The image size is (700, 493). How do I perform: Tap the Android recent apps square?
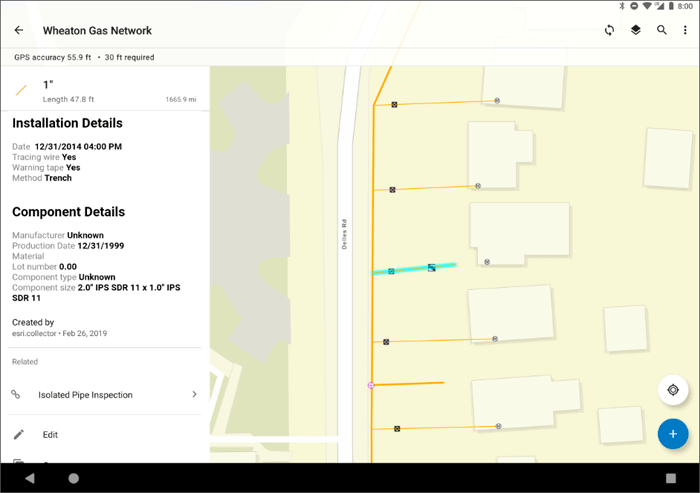click(x=671, y=478)
